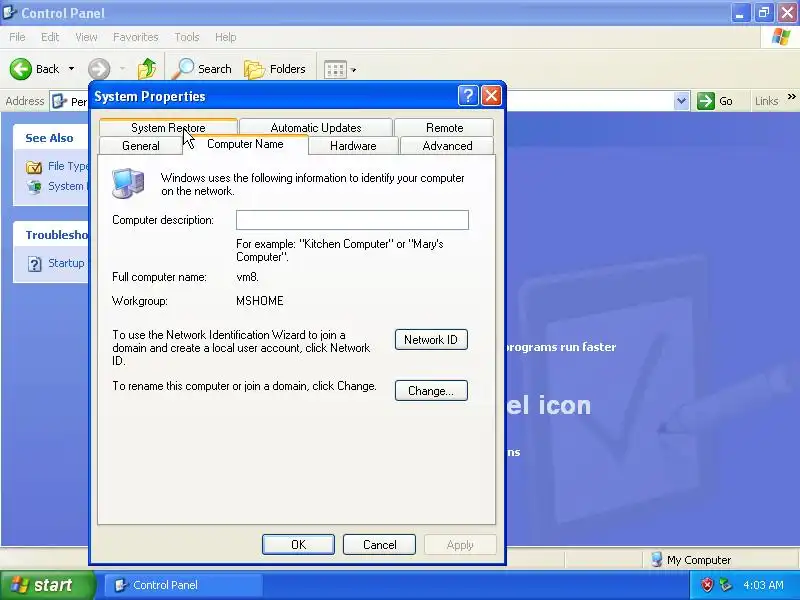800x600 pixels.
Task: Click the Startup help icon
Action: click(34, 264)
